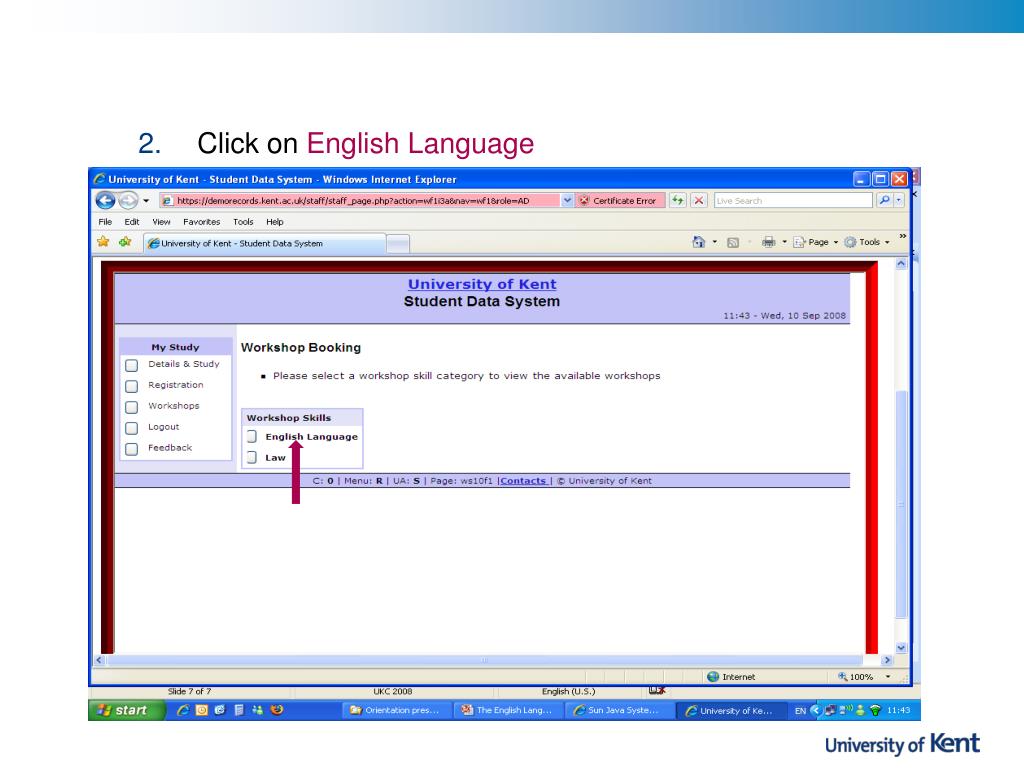This screenshot has height=768, width=1024.
Task: Open the Contacts footer link
Action: (523, 481)
